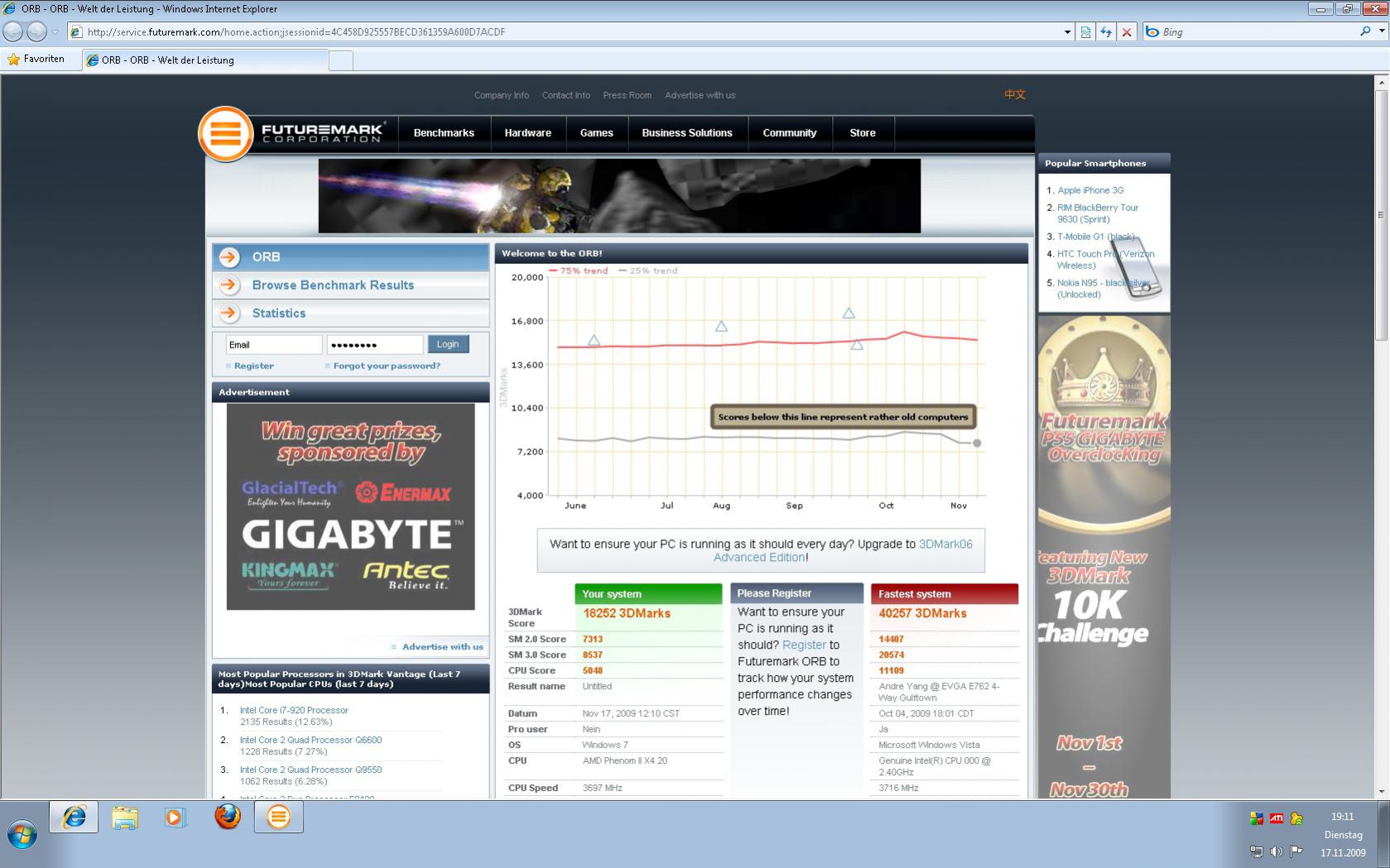
Task: Open the Hardware menu
Action: tap(528, 133)
